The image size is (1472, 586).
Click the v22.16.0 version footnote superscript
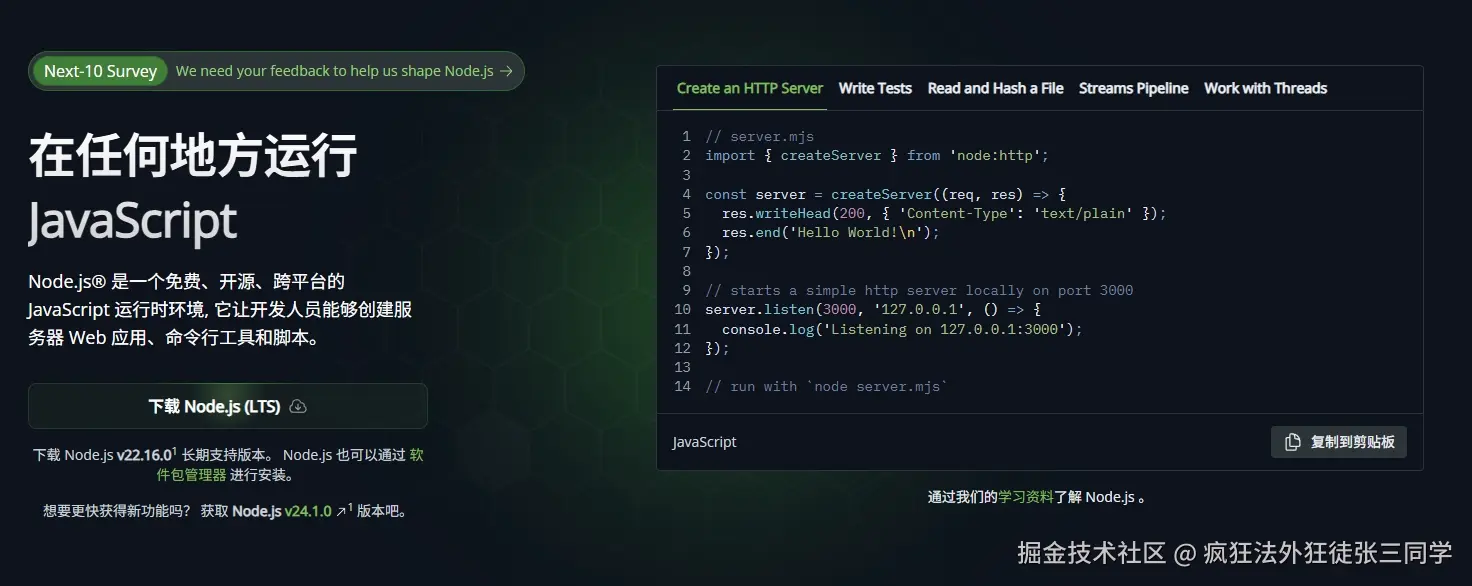[x=172, y=450]
